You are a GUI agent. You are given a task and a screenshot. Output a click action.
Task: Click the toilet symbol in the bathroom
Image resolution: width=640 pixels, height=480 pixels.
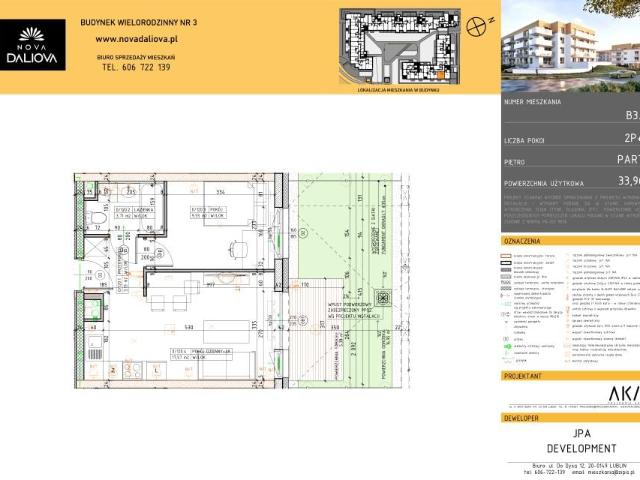point(94,217)
